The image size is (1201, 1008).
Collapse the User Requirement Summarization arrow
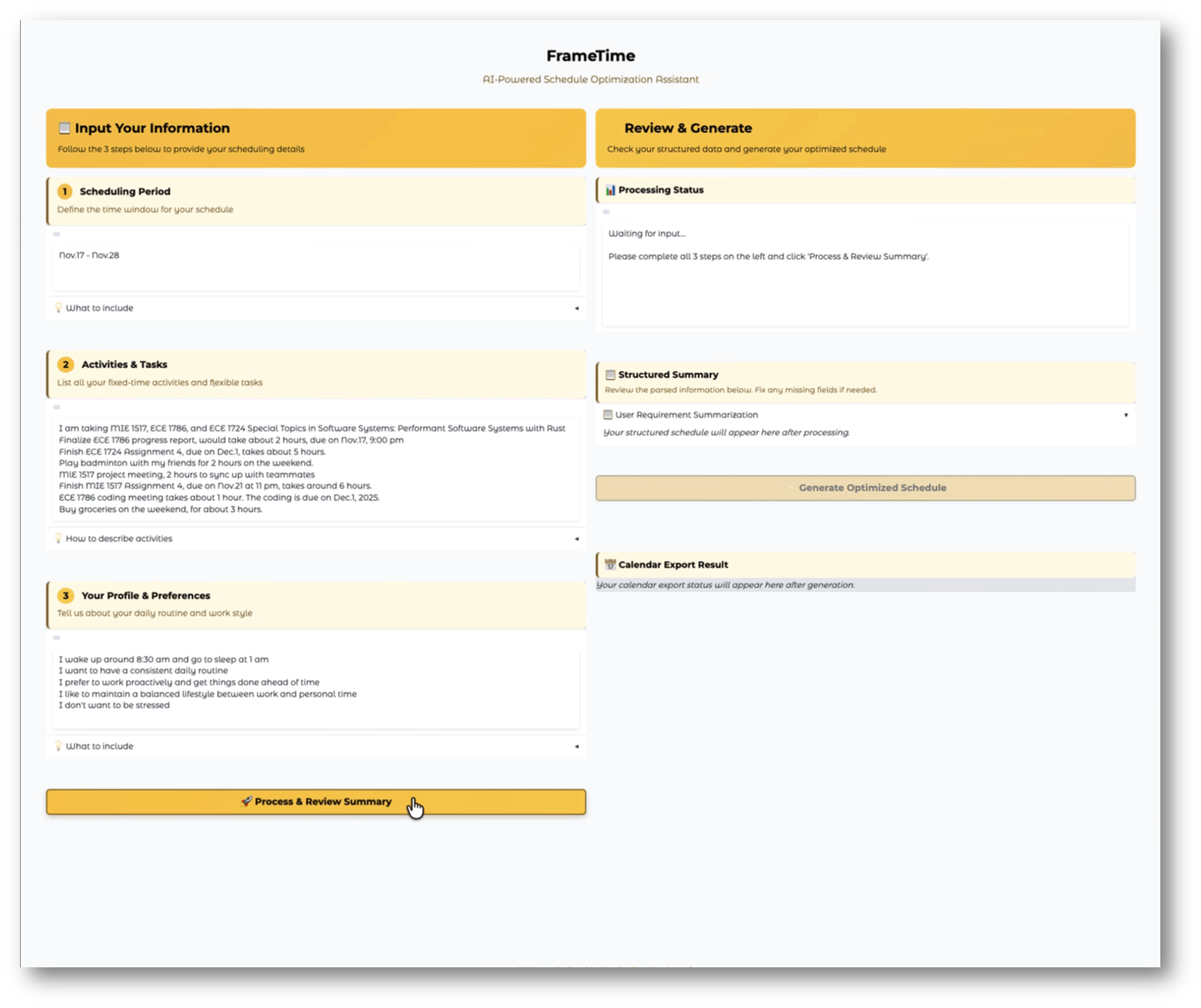tap(1125, 415)
